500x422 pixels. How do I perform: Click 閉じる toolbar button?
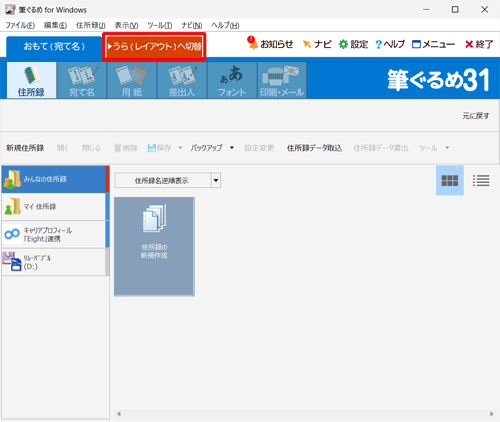click(91, 148)
